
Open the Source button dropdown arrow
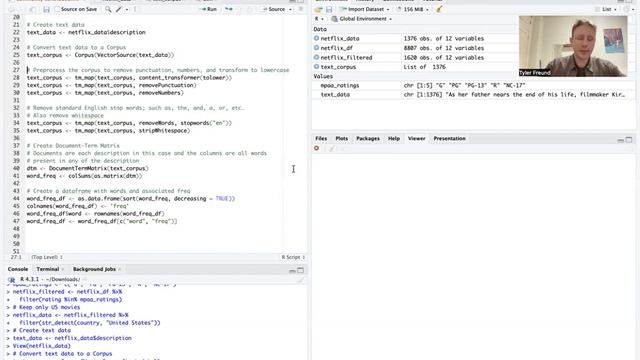pyautogui.click(x=290, y=9)
